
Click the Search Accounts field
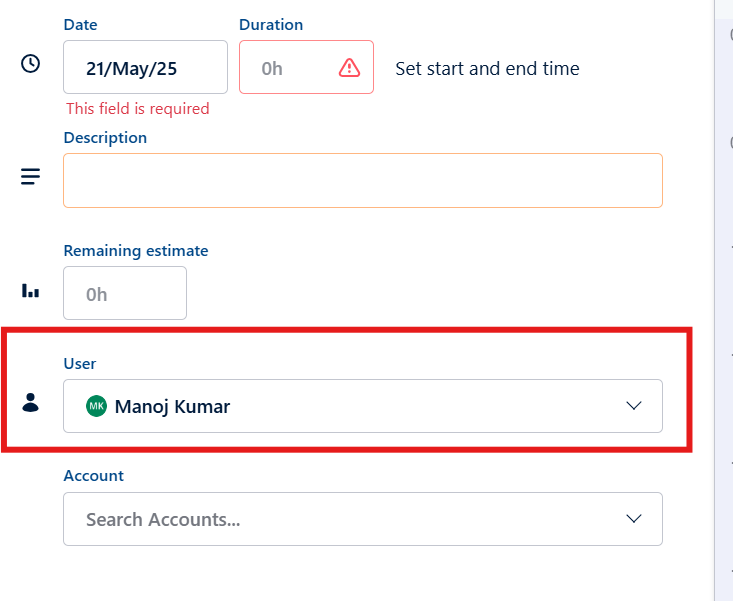coord(340,519)
